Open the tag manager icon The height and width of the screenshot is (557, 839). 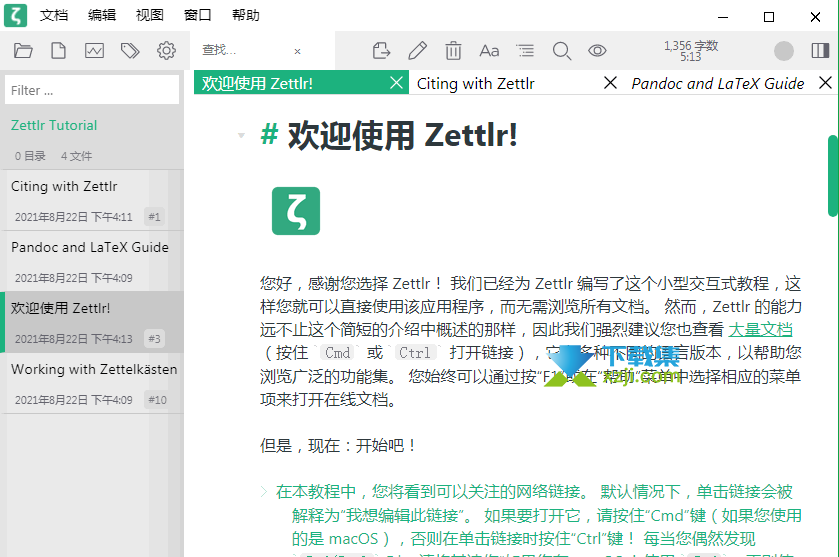130,51
